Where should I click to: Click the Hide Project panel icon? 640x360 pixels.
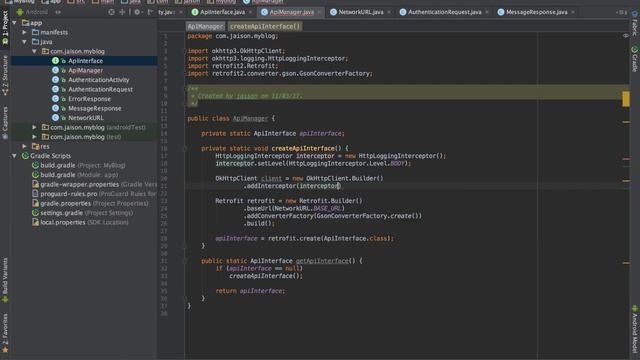point(150,12)
